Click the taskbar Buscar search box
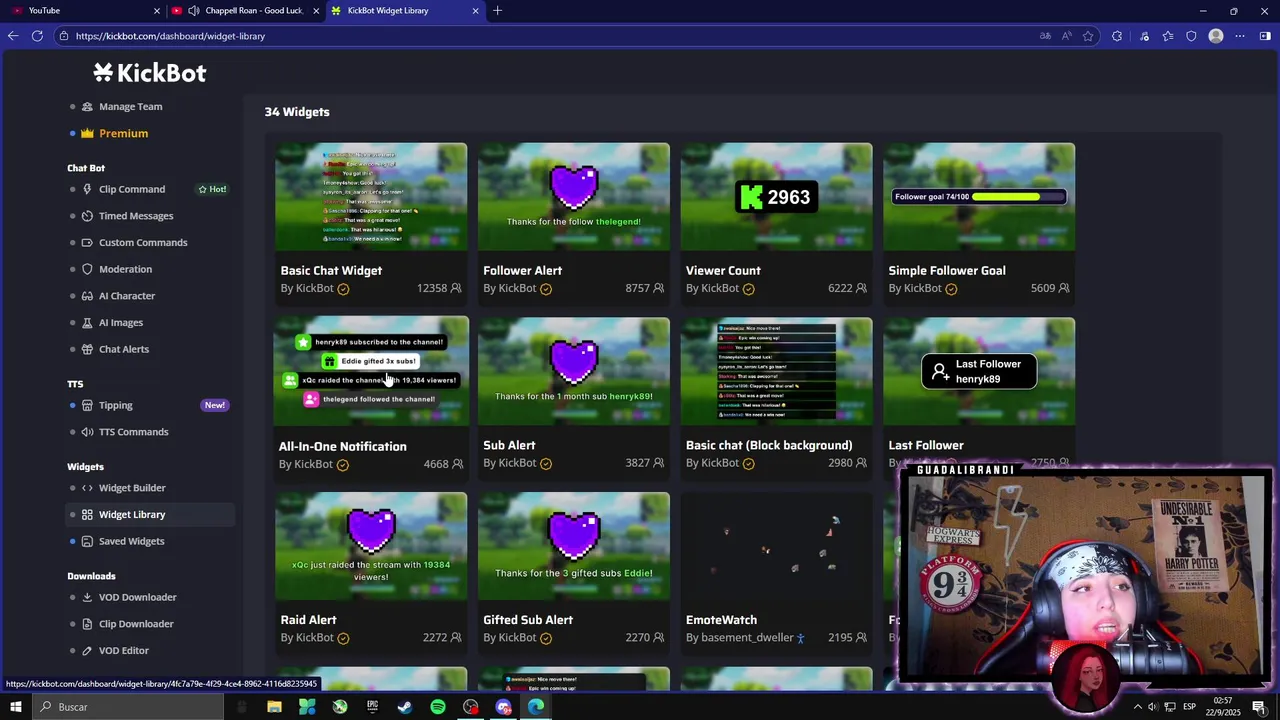The height and width of the screenshot is (720, 1280). tap(128, 707)
